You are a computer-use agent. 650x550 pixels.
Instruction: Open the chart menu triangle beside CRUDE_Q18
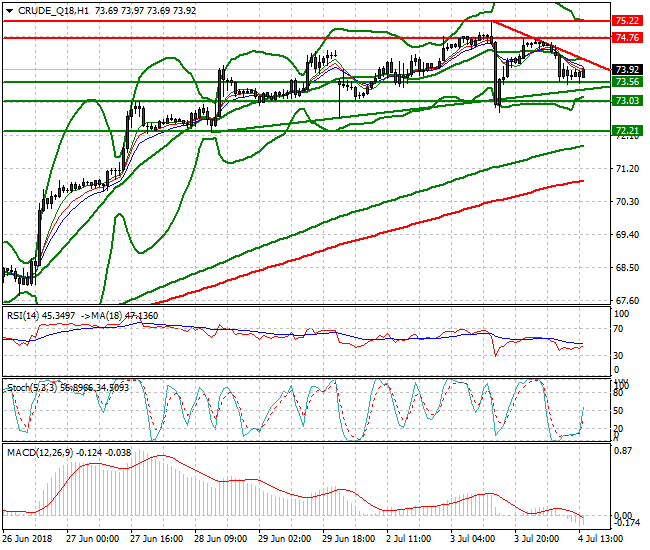10,11
